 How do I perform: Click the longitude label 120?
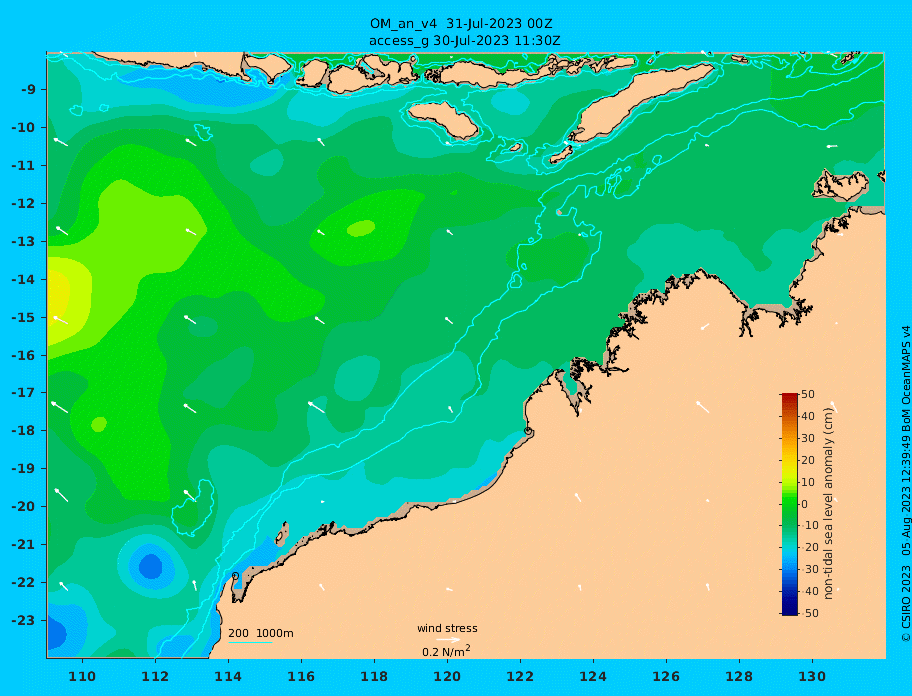tap(447, 676)
